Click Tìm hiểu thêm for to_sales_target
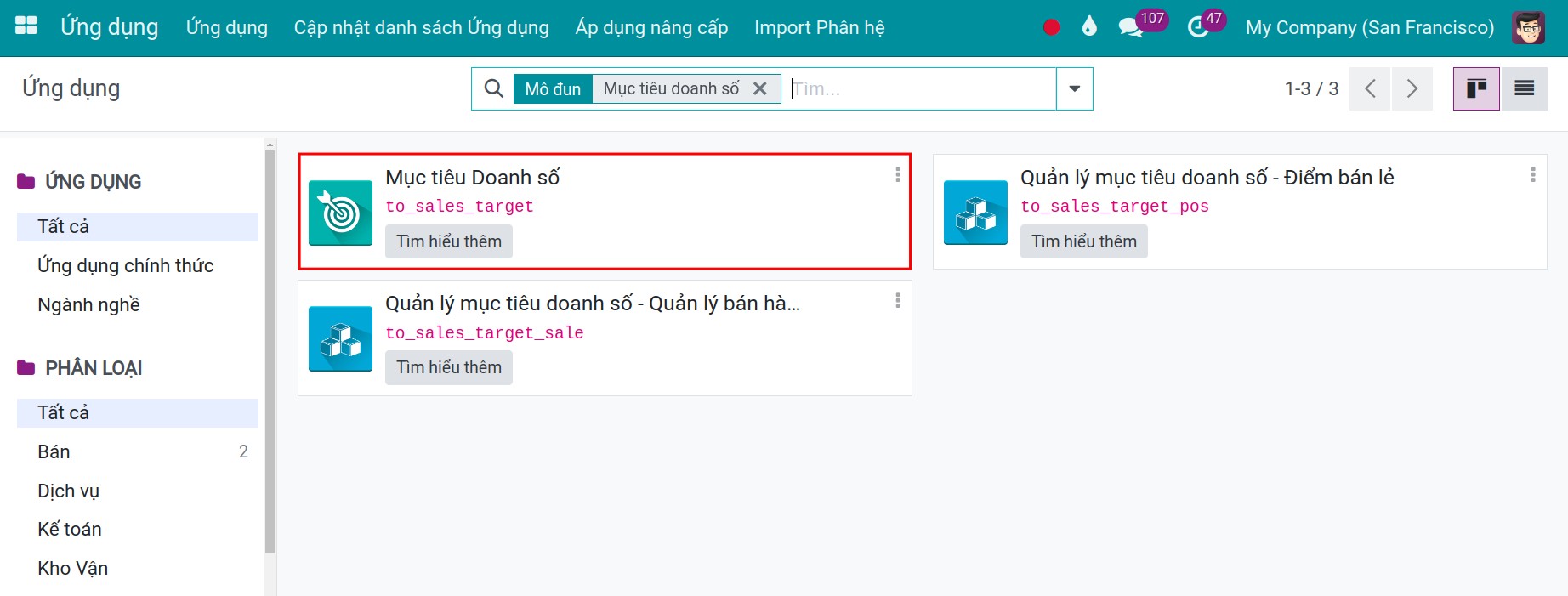Screen dimensions: 1568x596 point(449,241)
